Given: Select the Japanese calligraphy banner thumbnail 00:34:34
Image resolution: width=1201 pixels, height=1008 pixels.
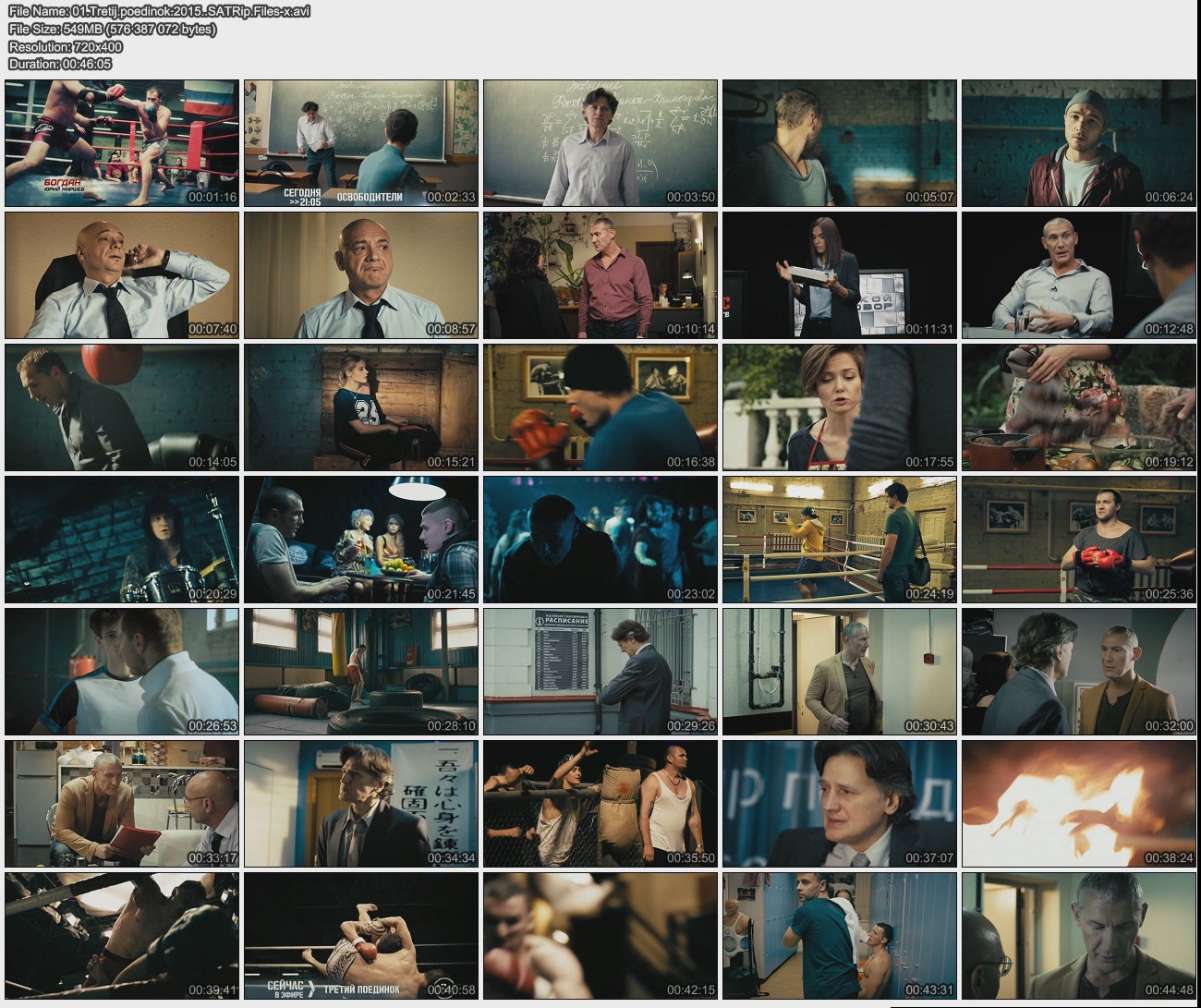Looking at the screenshot, I should 361,803.
